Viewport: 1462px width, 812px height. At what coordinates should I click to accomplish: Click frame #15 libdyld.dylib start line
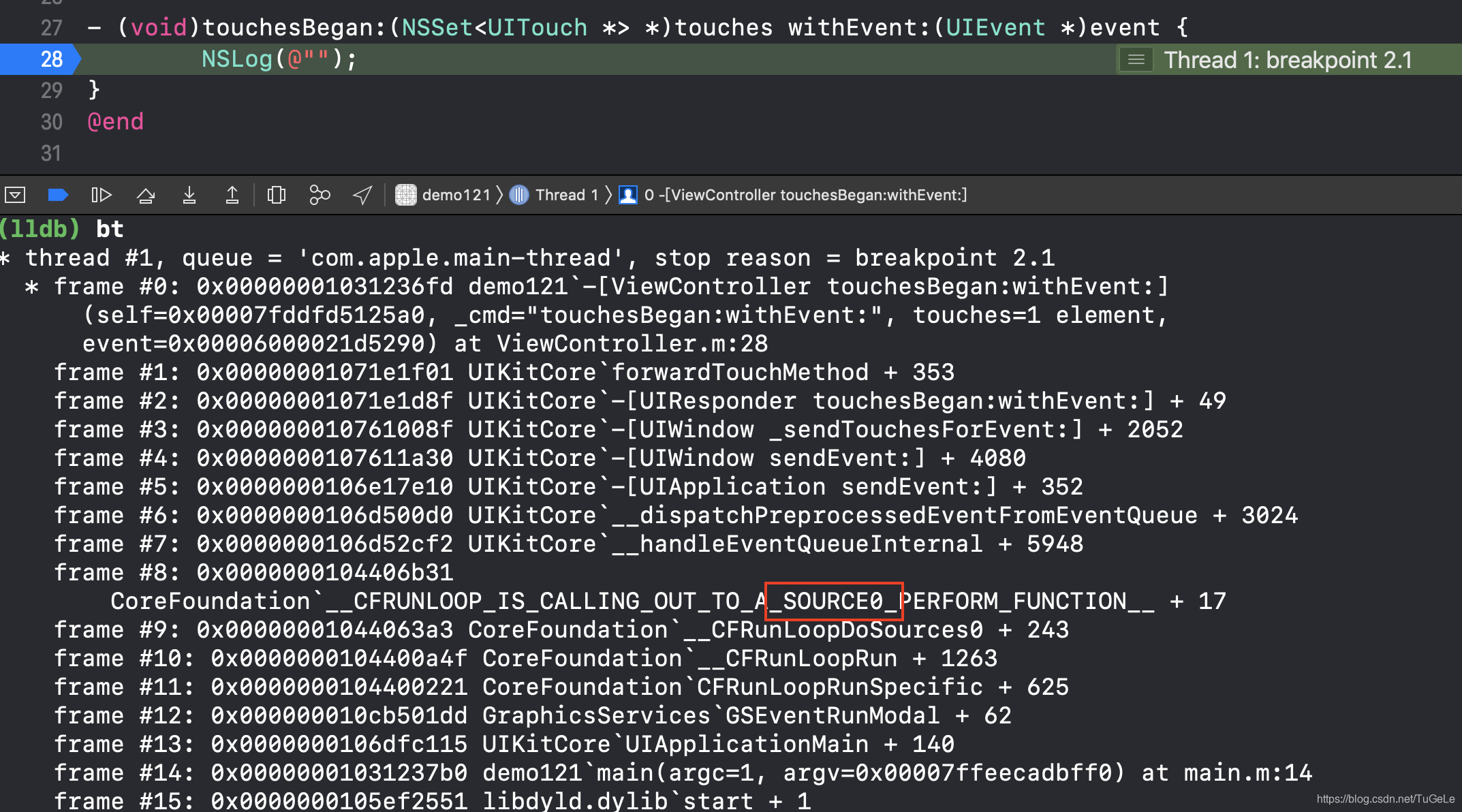pyautogui.click(x=433, y=800)
